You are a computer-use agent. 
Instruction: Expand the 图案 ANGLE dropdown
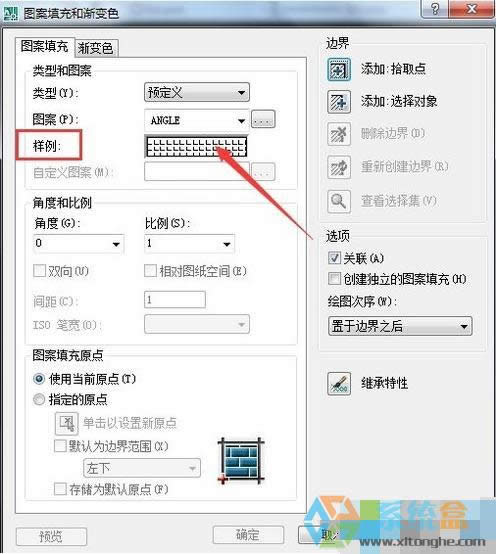coord(197,120)
